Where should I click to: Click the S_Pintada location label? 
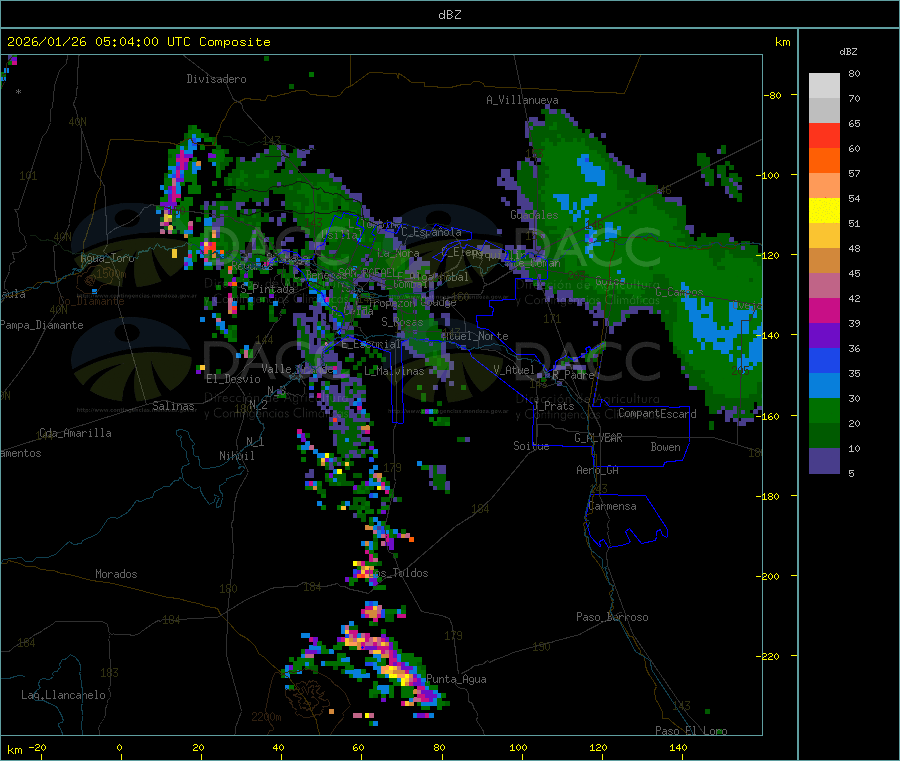267,289
